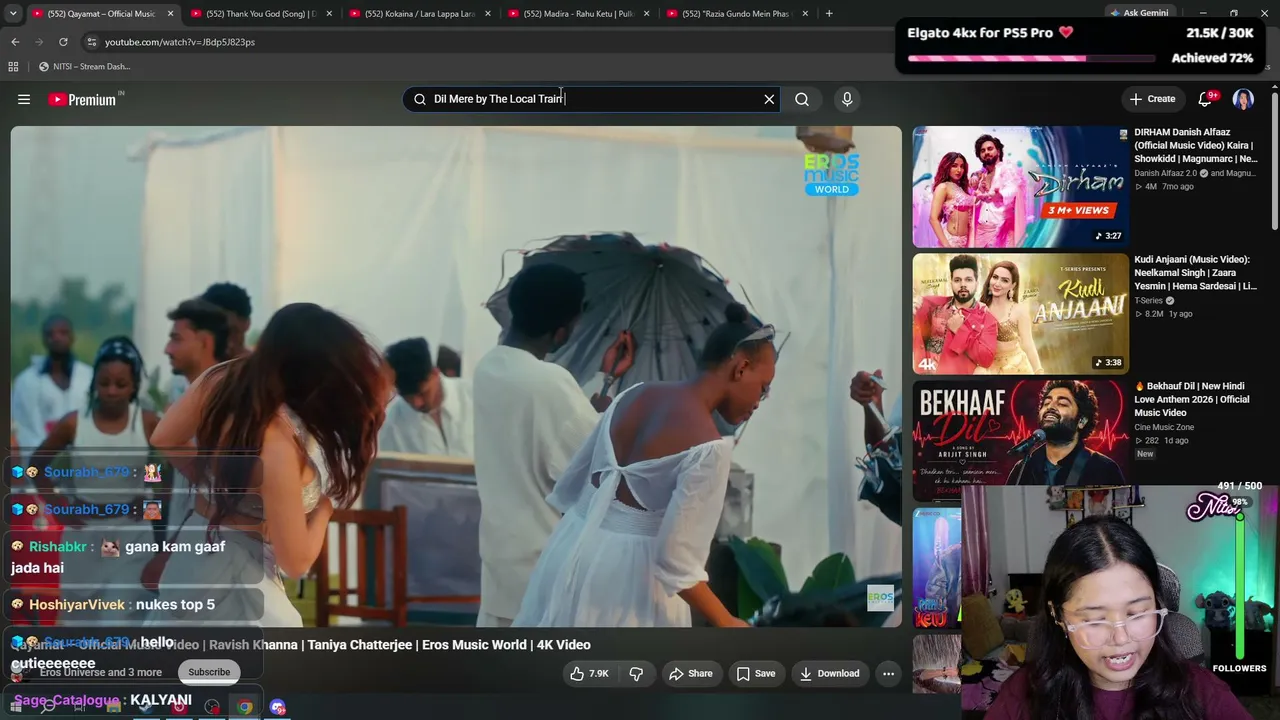Open the DIRHAM Danish Alfaaz video title
Viewport: 1280px width, 720px height.
click(1196, 146)
